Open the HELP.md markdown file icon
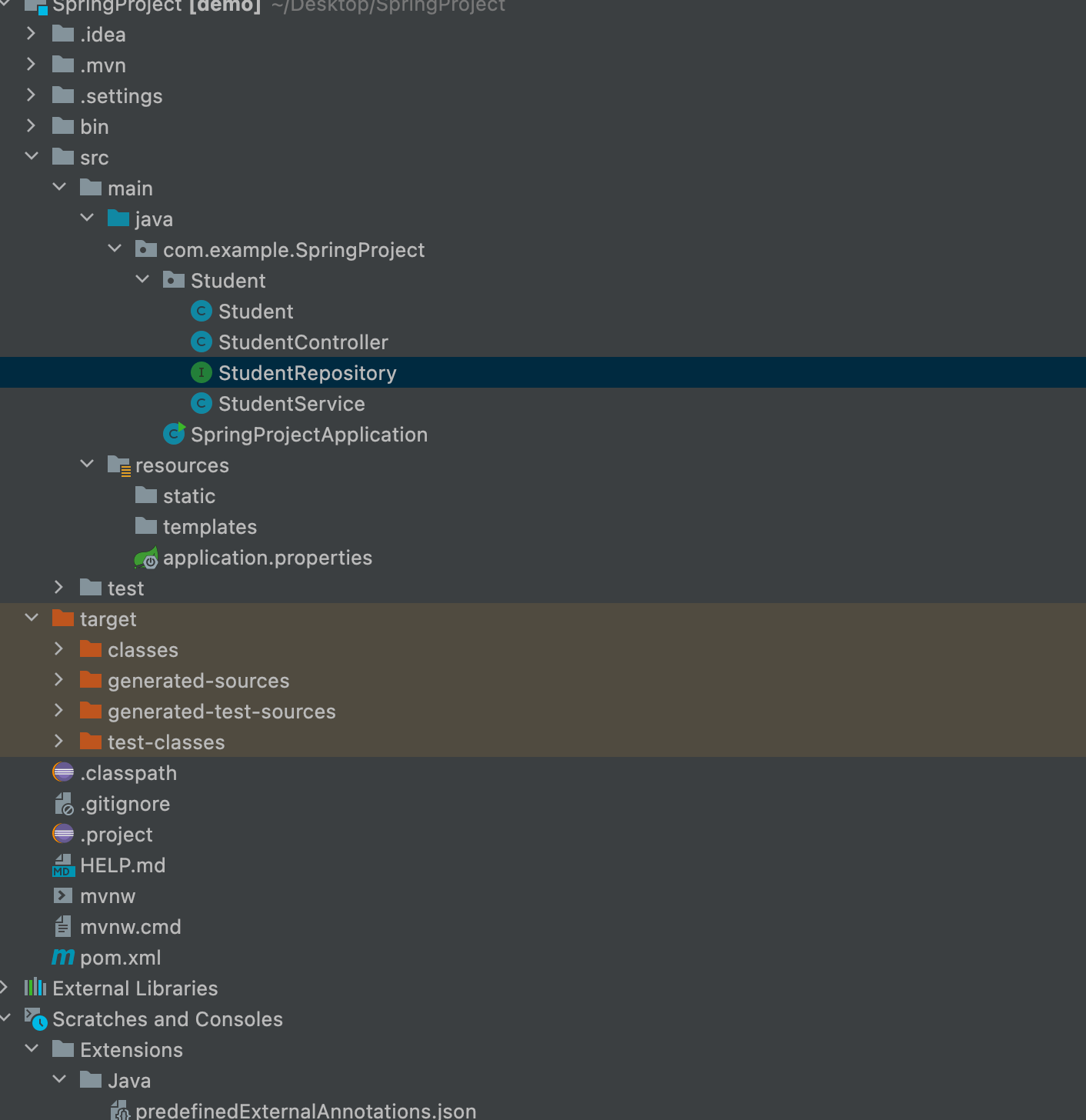The width and height of the screenshot is (1086, 1120). pos(62,865)
